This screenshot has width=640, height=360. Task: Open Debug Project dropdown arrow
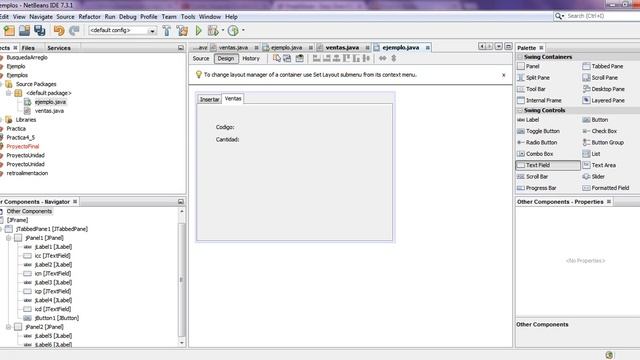[x=223, y=30]
